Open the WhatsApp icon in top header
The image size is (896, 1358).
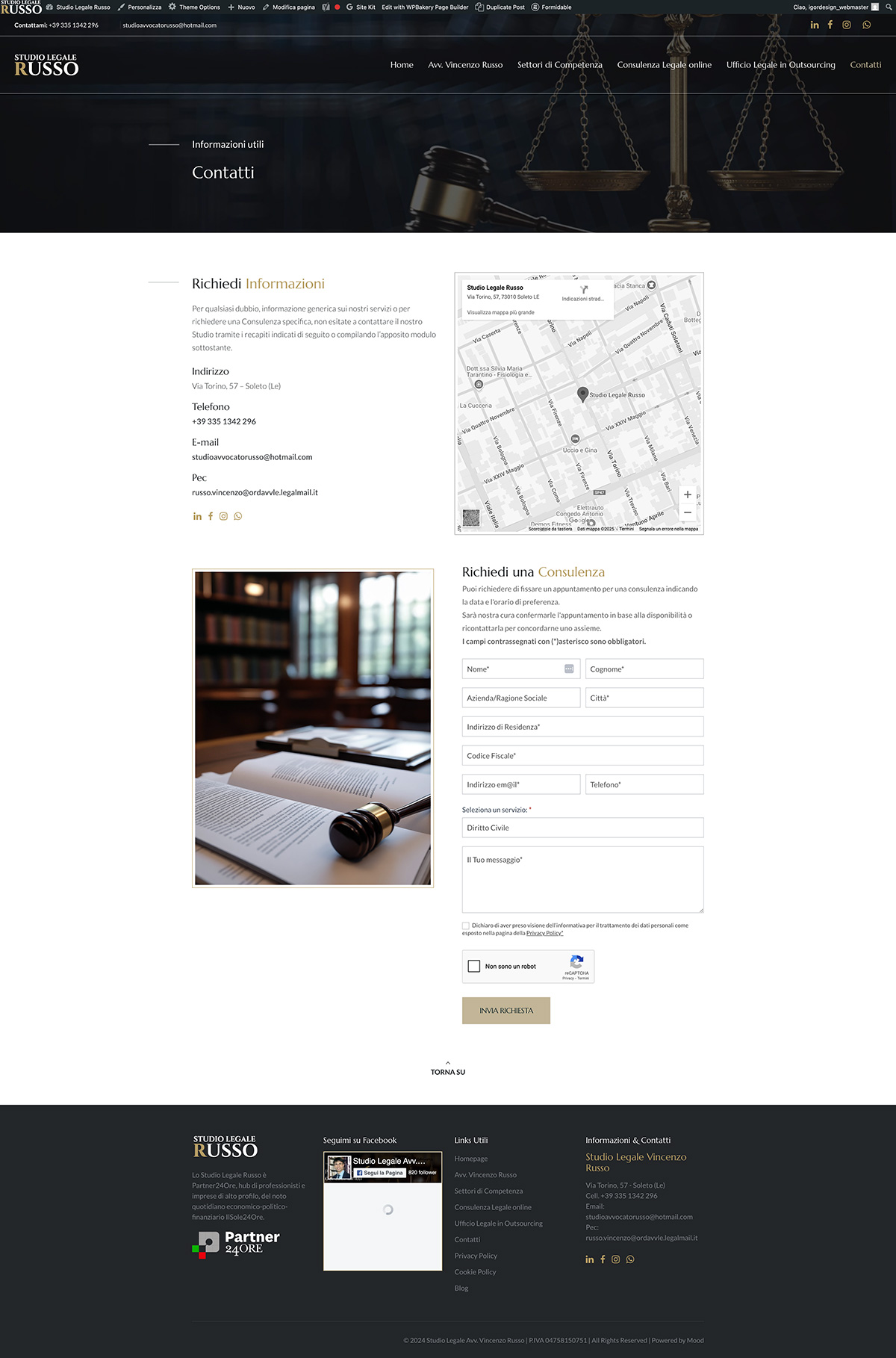click(x=866, y=25)
